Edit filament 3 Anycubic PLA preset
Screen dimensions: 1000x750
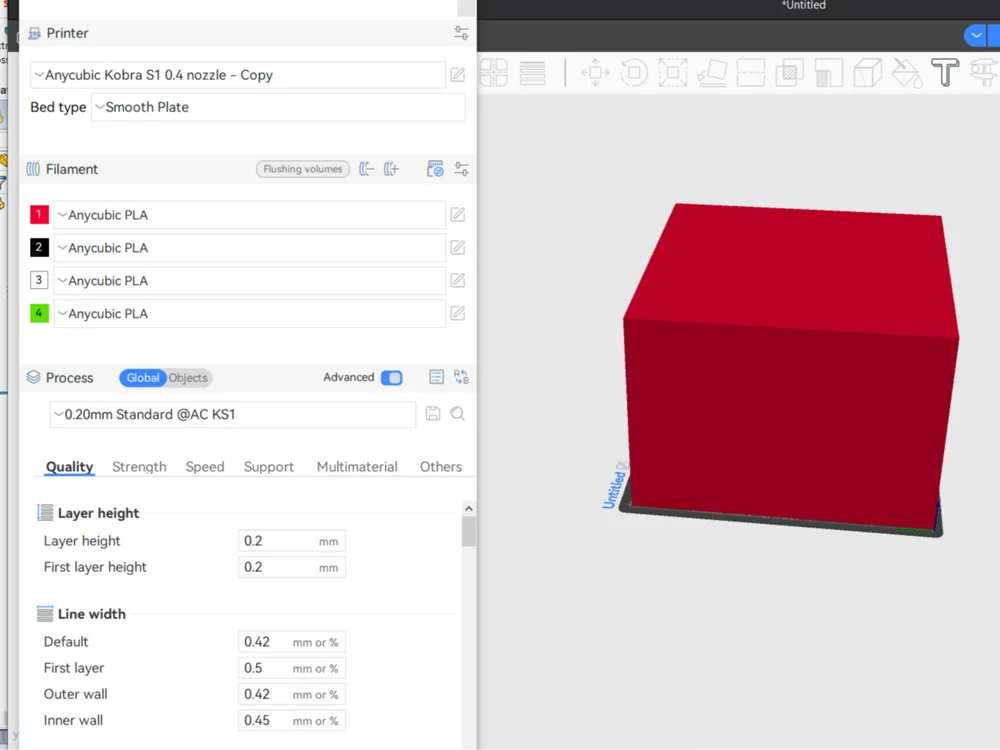pyautogui.click(x=457, y=281)
